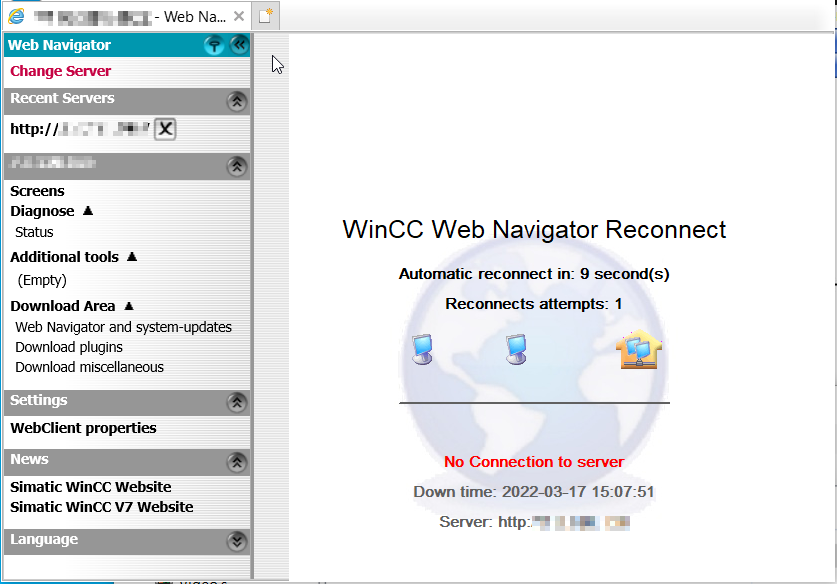The width and height of the screenshot is (837, 584).
Task: Open the recent server http address
Action: [x=80, y=129]
